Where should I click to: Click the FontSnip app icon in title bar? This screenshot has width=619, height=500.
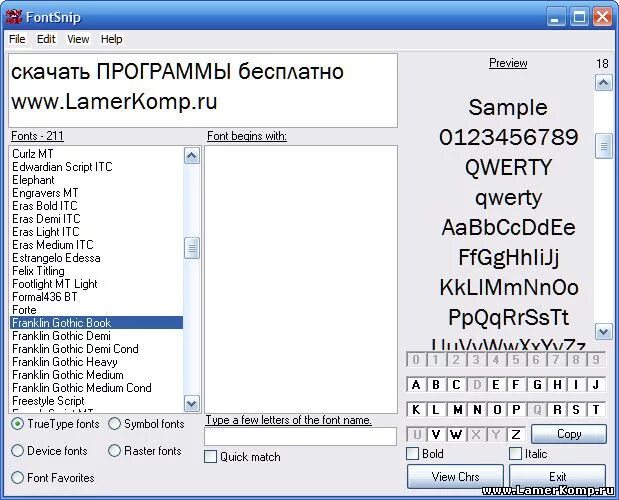[x=14, y=17]
